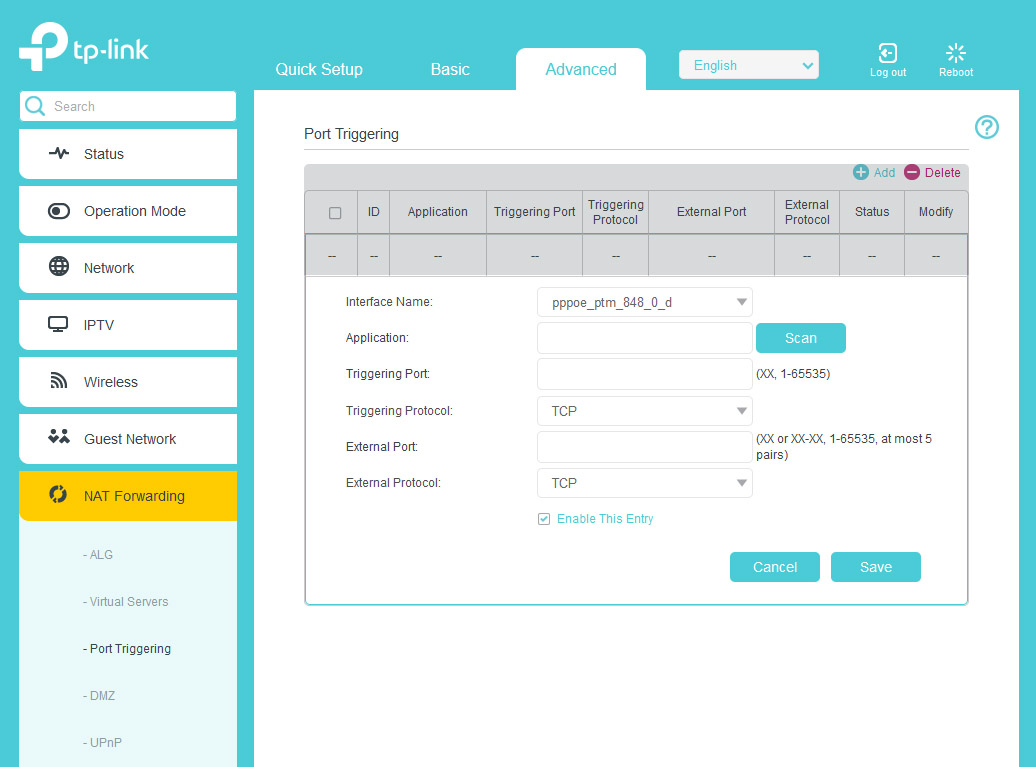Click the Log out icon
The width and height of the screenshot is (1036, 767).
pyautogui.click(x=887, y=53)
